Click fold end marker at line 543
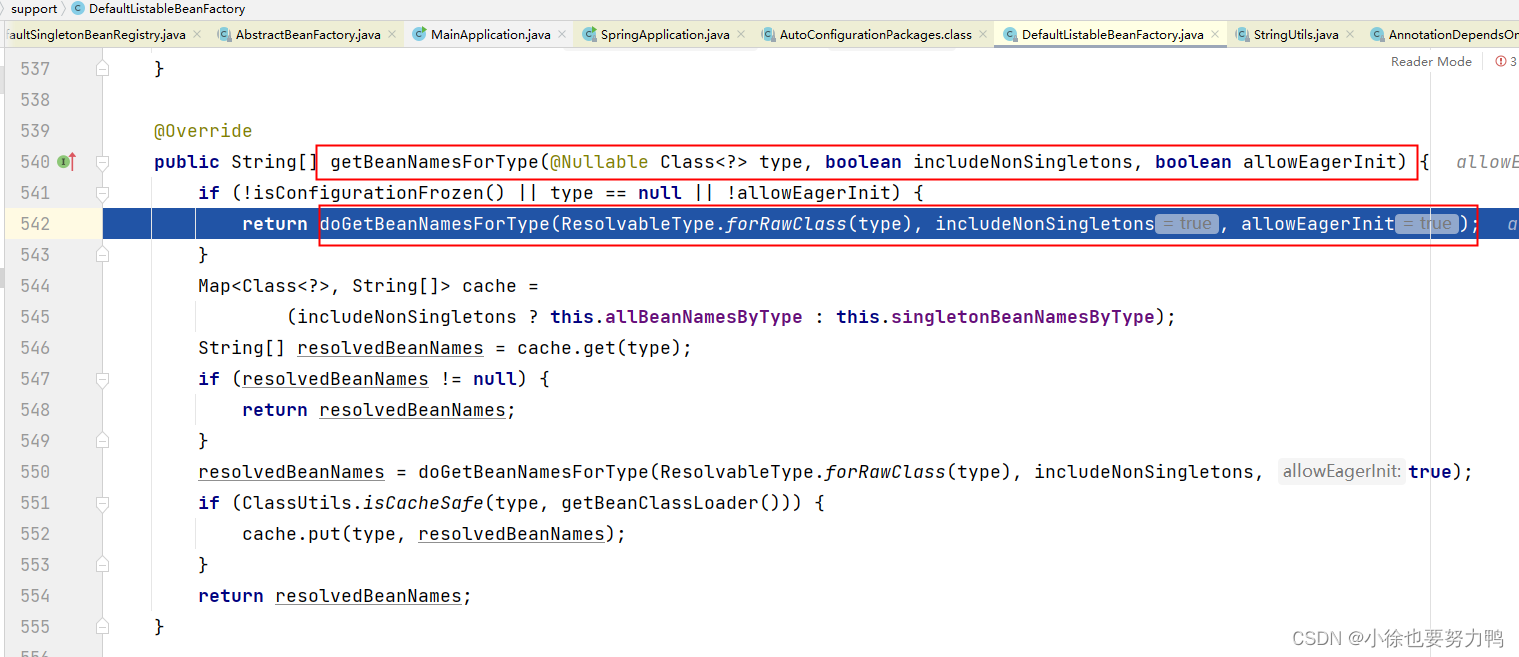 tap(102, 255)
